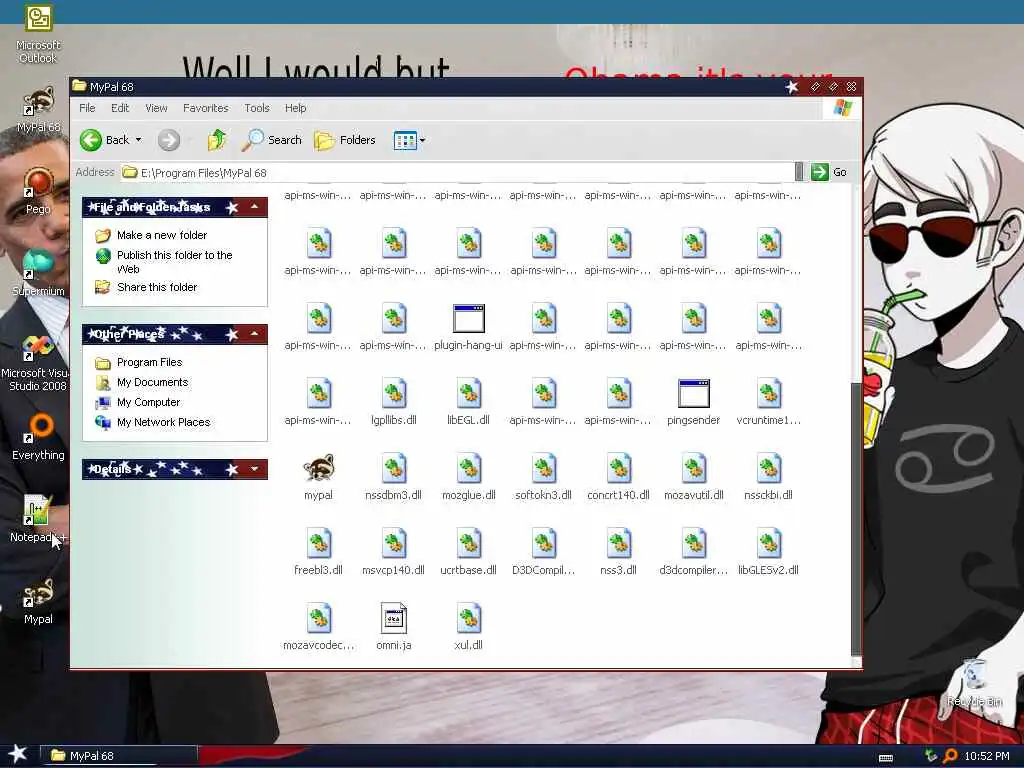Select the omni.ja file icon
Viewport: 1024px width, 768px height.
(393, 618)
